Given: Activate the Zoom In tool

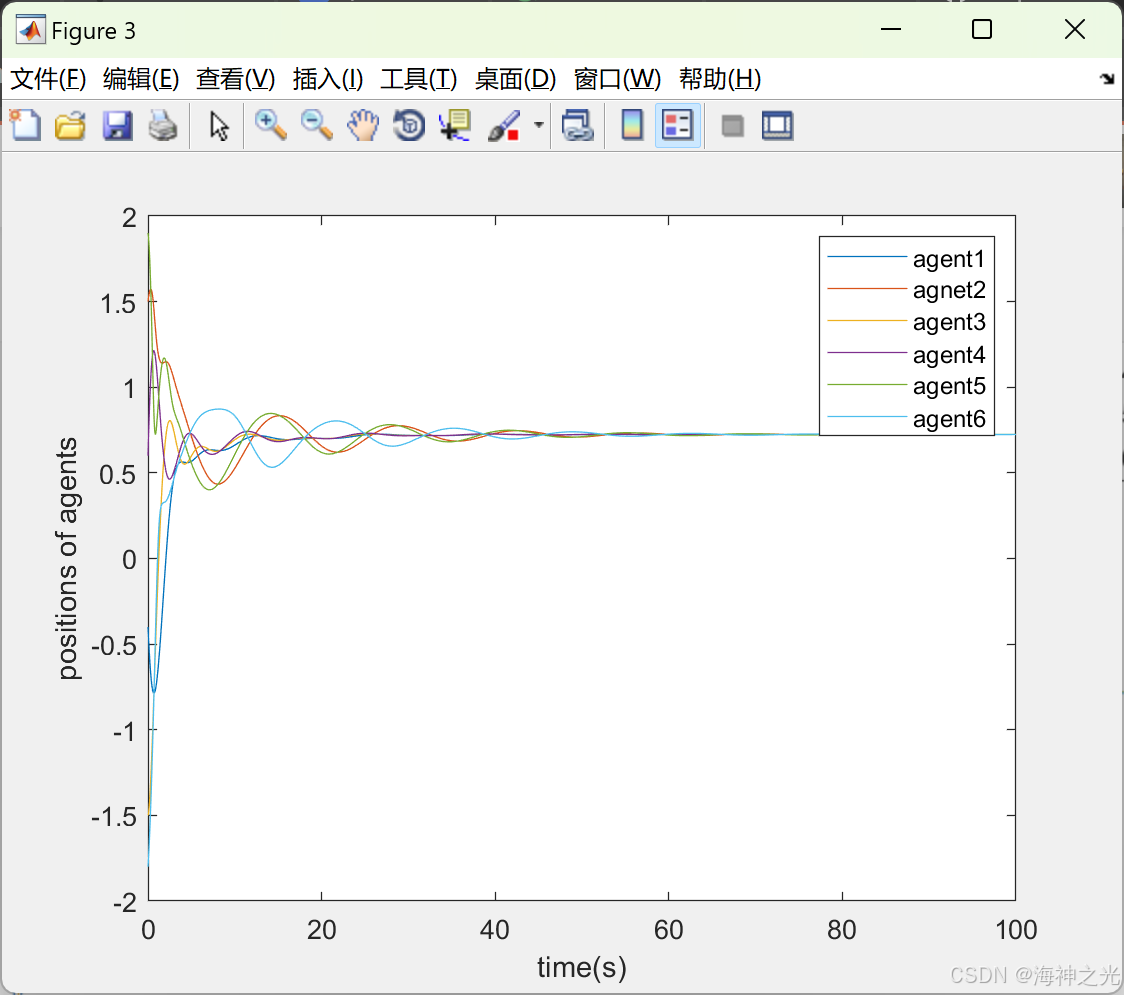Looking at the screenshot, I should click(271, 125).
